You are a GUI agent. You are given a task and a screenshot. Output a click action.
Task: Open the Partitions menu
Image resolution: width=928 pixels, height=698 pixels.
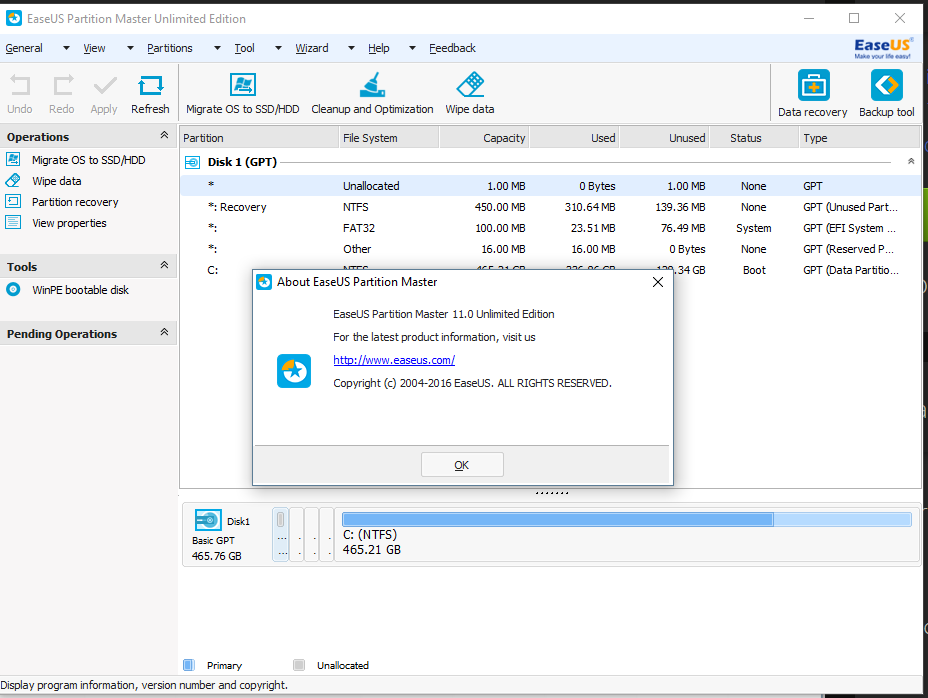tap(170, 48)
